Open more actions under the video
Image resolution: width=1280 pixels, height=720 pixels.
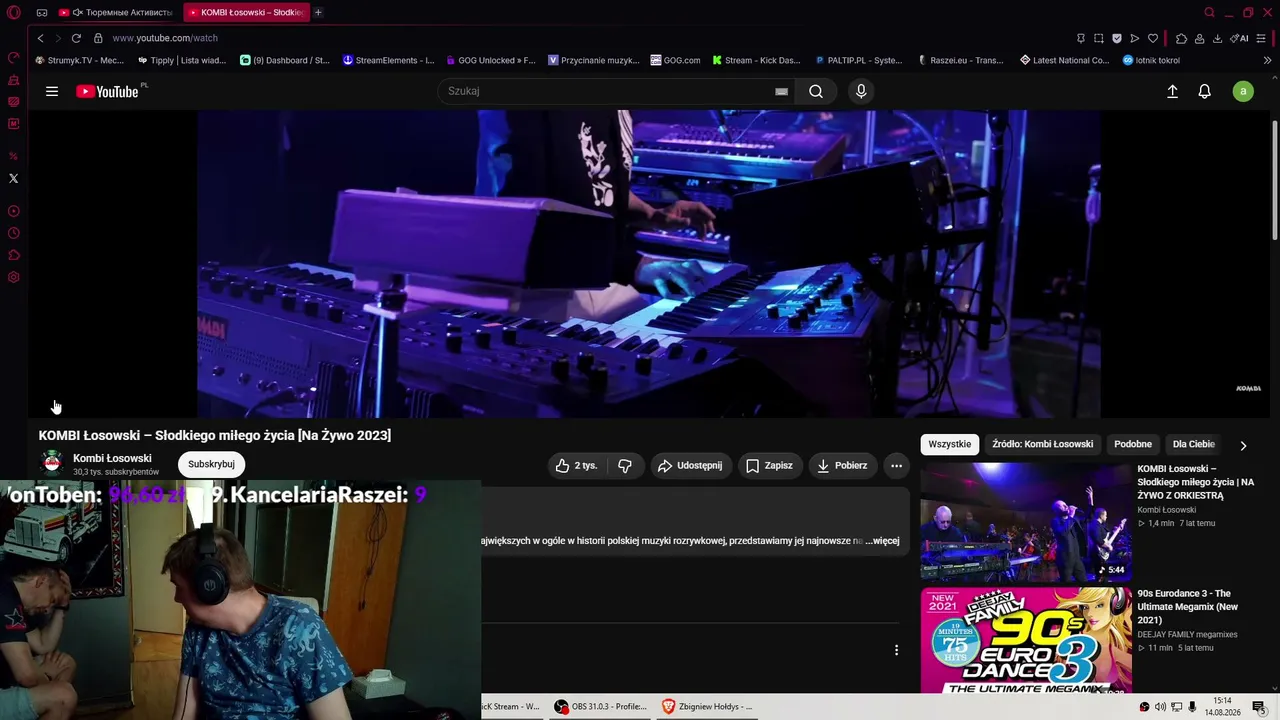(x=896, y=465)
